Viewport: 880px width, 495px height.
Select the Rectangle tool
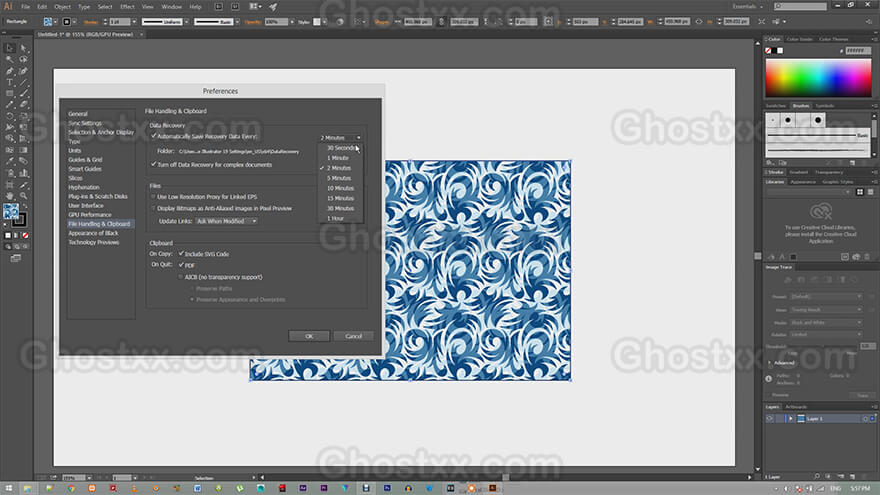tap(10, 94)
